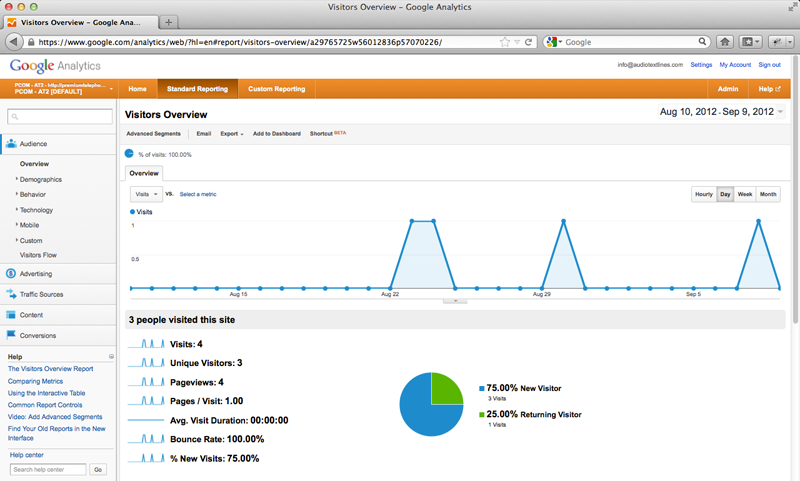Screen dimensions: 800x481
Task: Click the sidebar report search field
Action: (x=60, y=116)
